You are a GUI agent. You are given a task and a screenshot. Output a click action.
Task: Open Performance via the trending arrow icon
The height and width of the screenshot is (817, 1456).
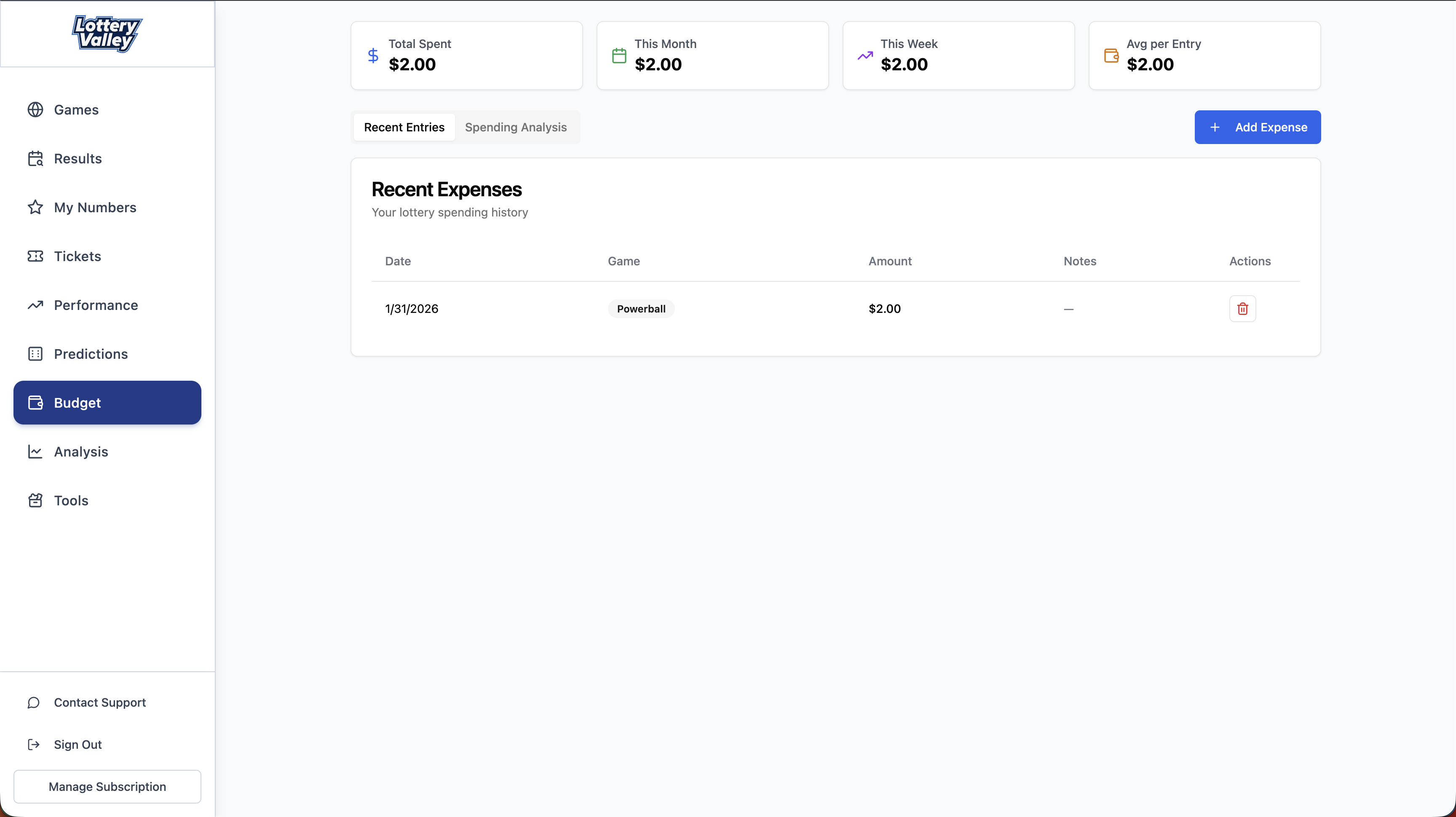(35, 305)
